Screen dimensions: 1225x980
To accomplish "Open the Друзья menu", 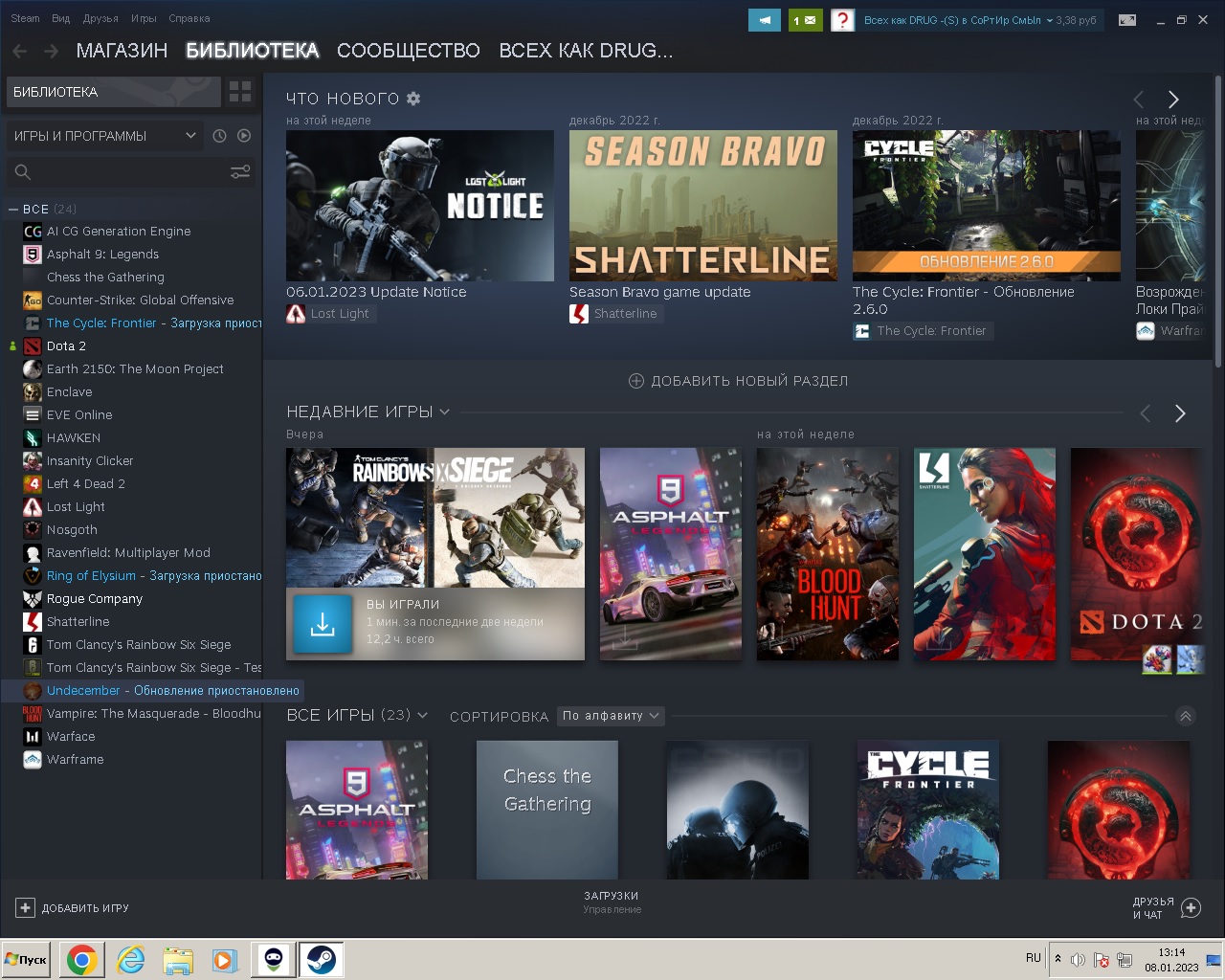I will [x=100, y=18].
